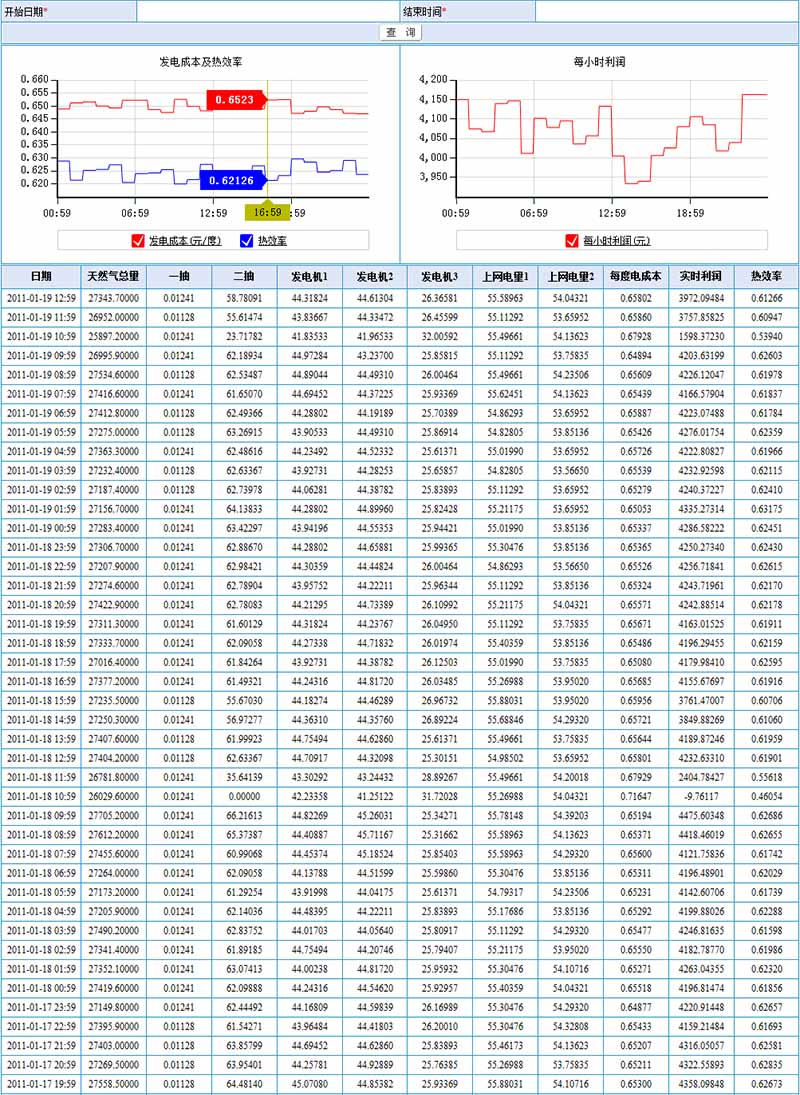Click the 每小时利润(元) legend label link

[617, 241]
